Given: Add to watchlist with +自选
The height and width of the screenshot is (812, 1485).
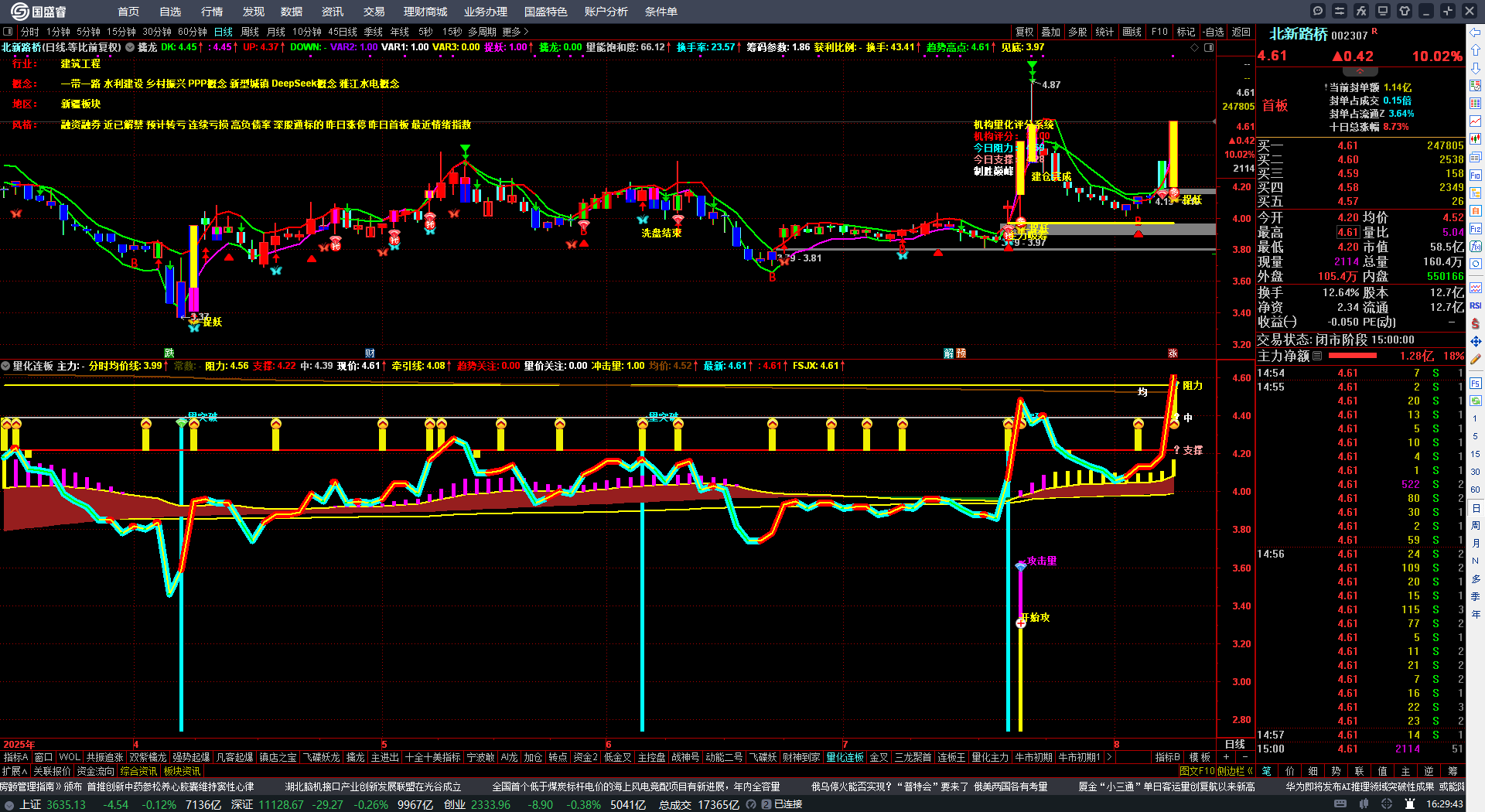Looking at the screenshot, I should point(1214,32).
